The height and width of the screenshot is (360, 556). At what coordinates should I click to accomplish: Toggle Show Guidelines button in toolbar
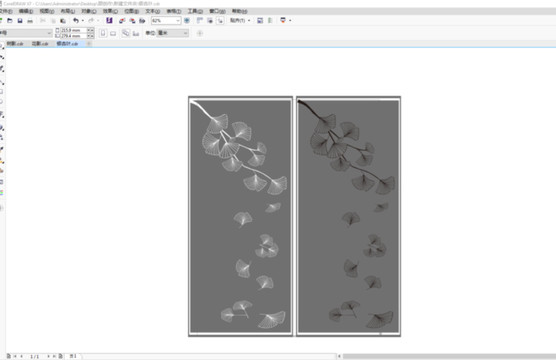tap(220, 21)
